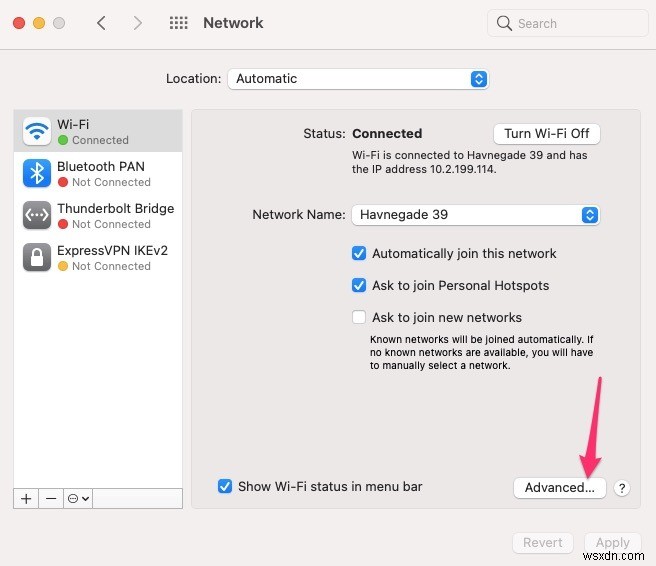Click the 'Known networks will be joined' note
Viewport: 656px width, 566px height.
(481, 352)
